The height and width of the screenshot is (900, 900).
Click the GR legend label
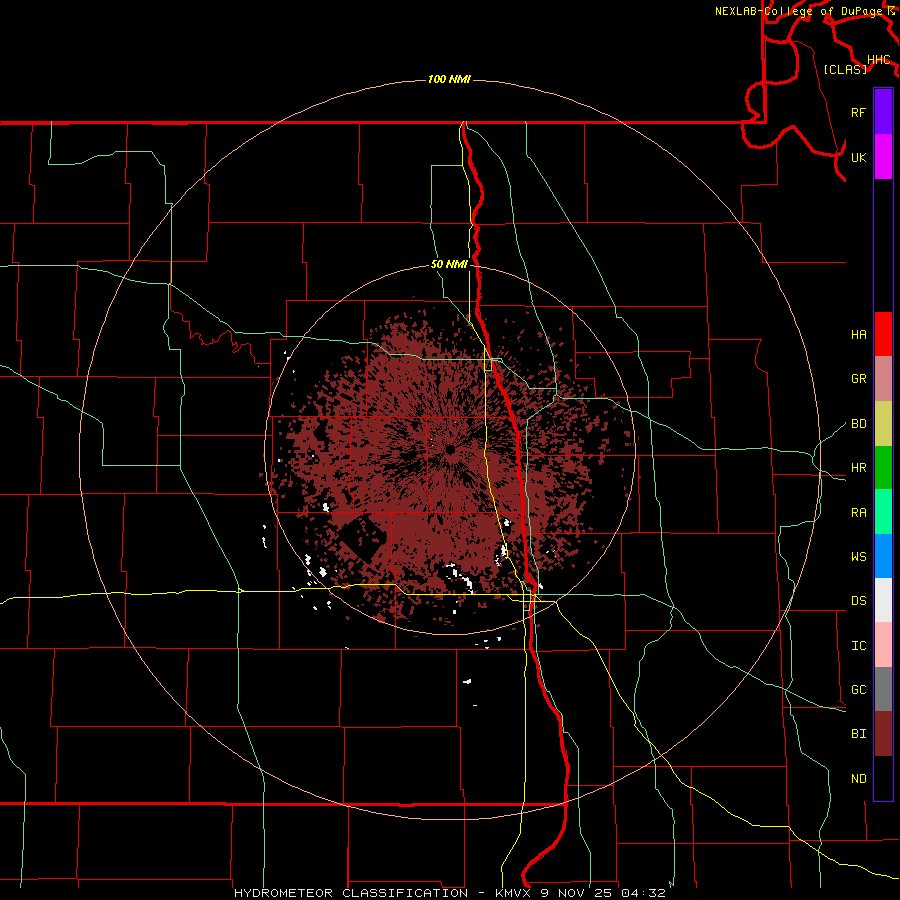[x=858, y=379]
